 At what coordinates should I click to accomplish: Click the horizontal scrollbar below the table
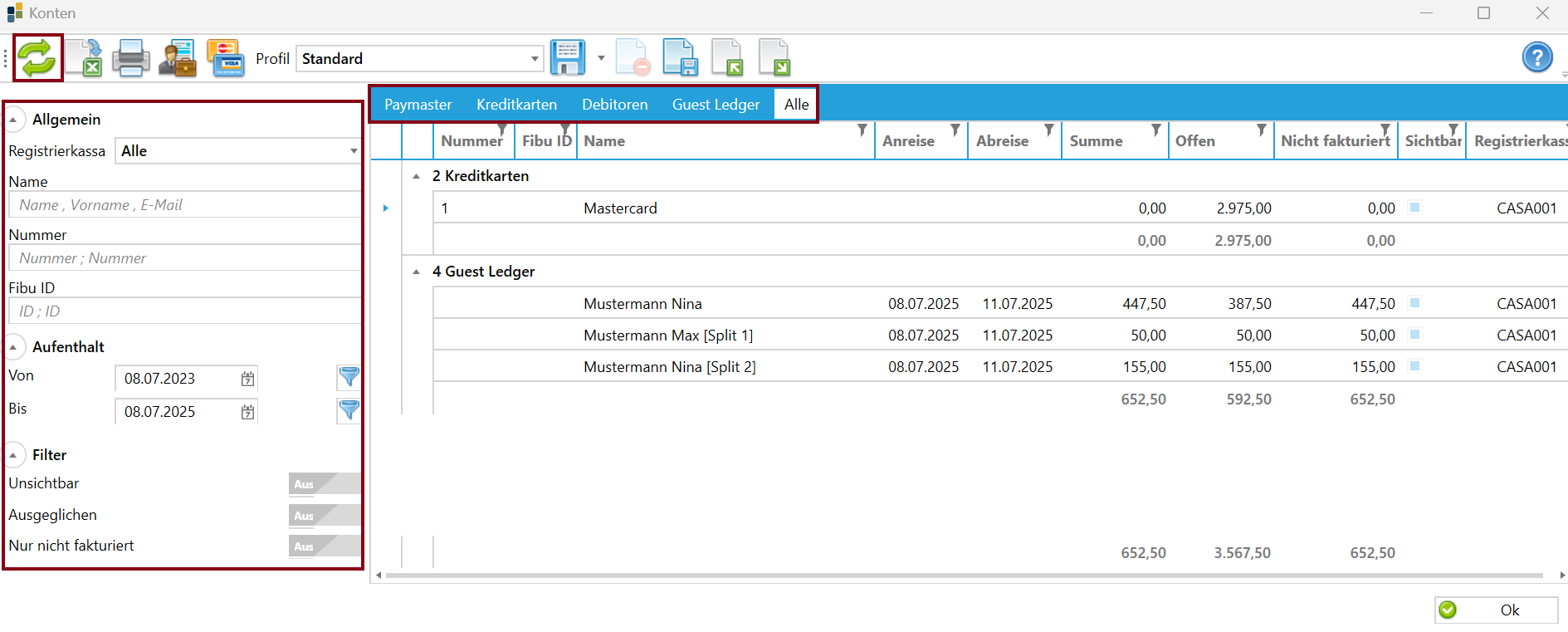(x=964, y=575)
